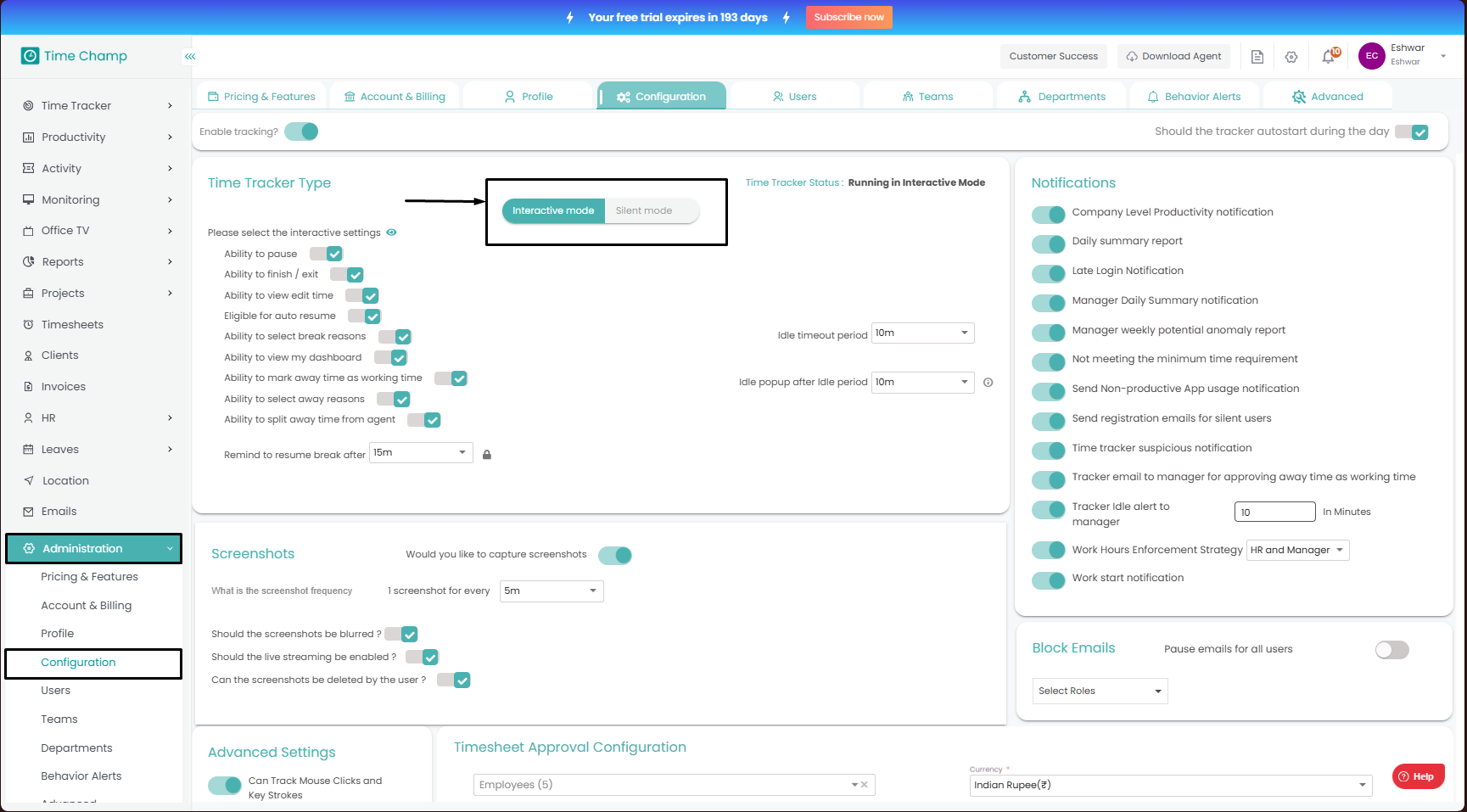Click the Monitoring sidebar icon
The image size is (1467, 812).
pos(29,200)
